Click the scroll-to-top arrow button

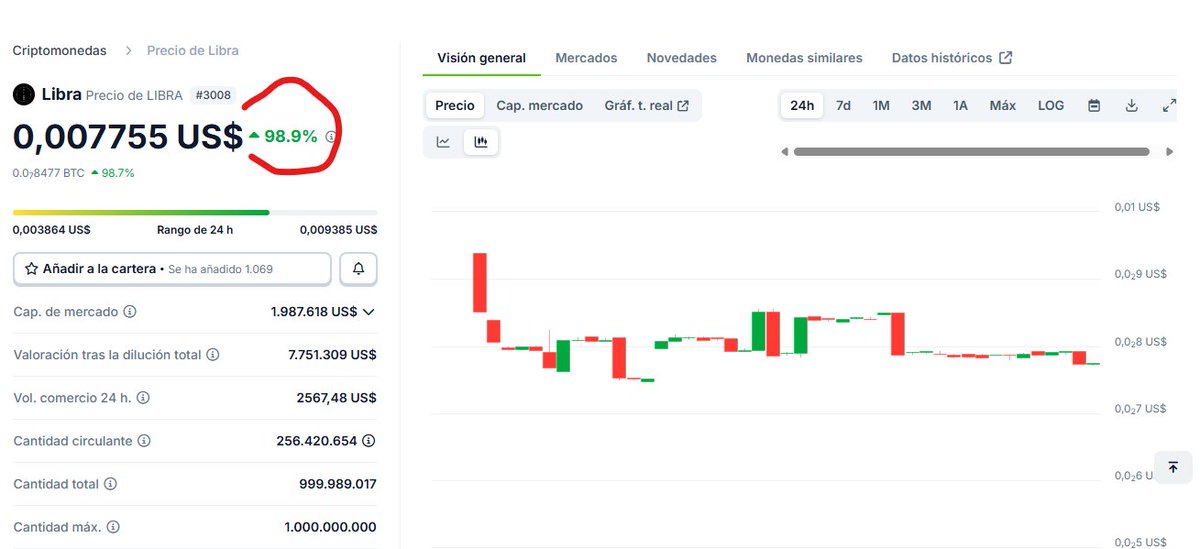click(1173, 467)
